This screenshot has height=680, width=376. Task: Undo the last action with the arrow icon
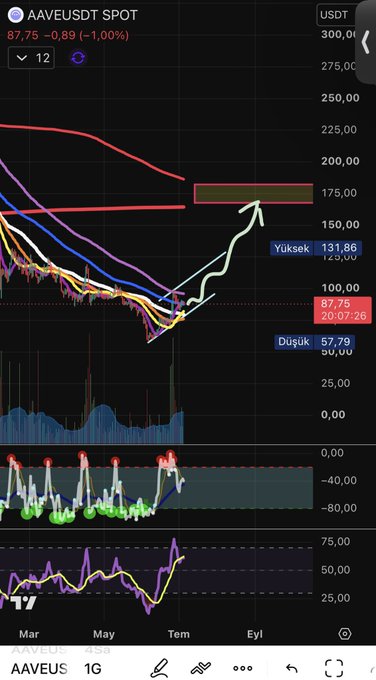(x=292, y=668)
